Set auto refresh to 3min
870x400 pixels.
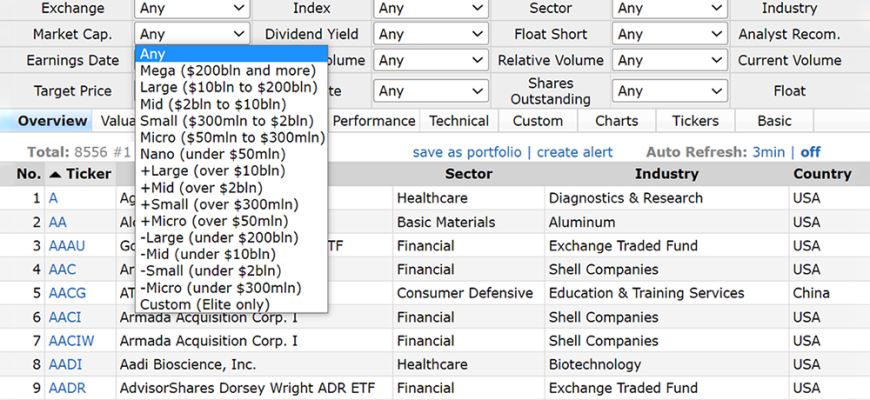pos(768,152)
